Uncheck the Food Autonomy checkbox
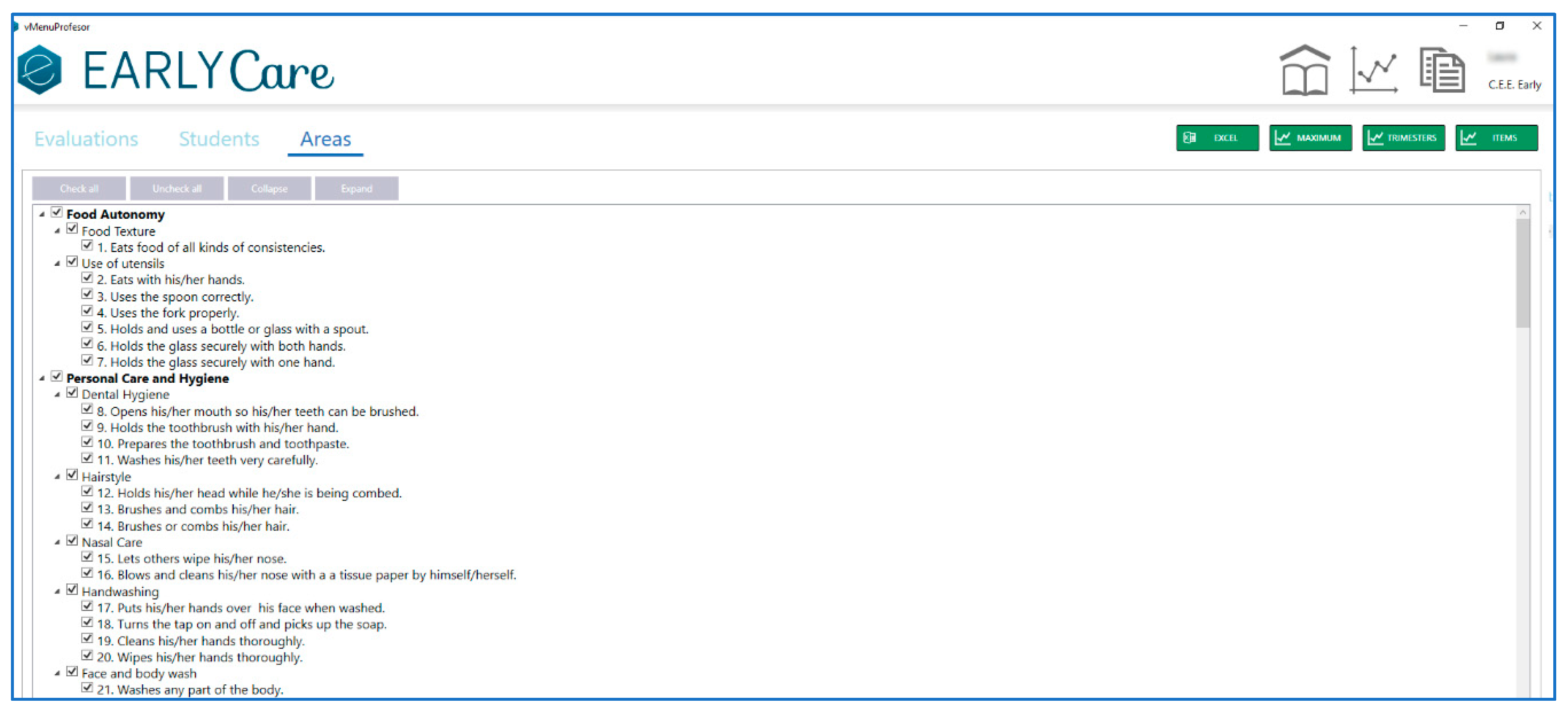The width and height of the screenshot is (1568, 710). point(57,212)
